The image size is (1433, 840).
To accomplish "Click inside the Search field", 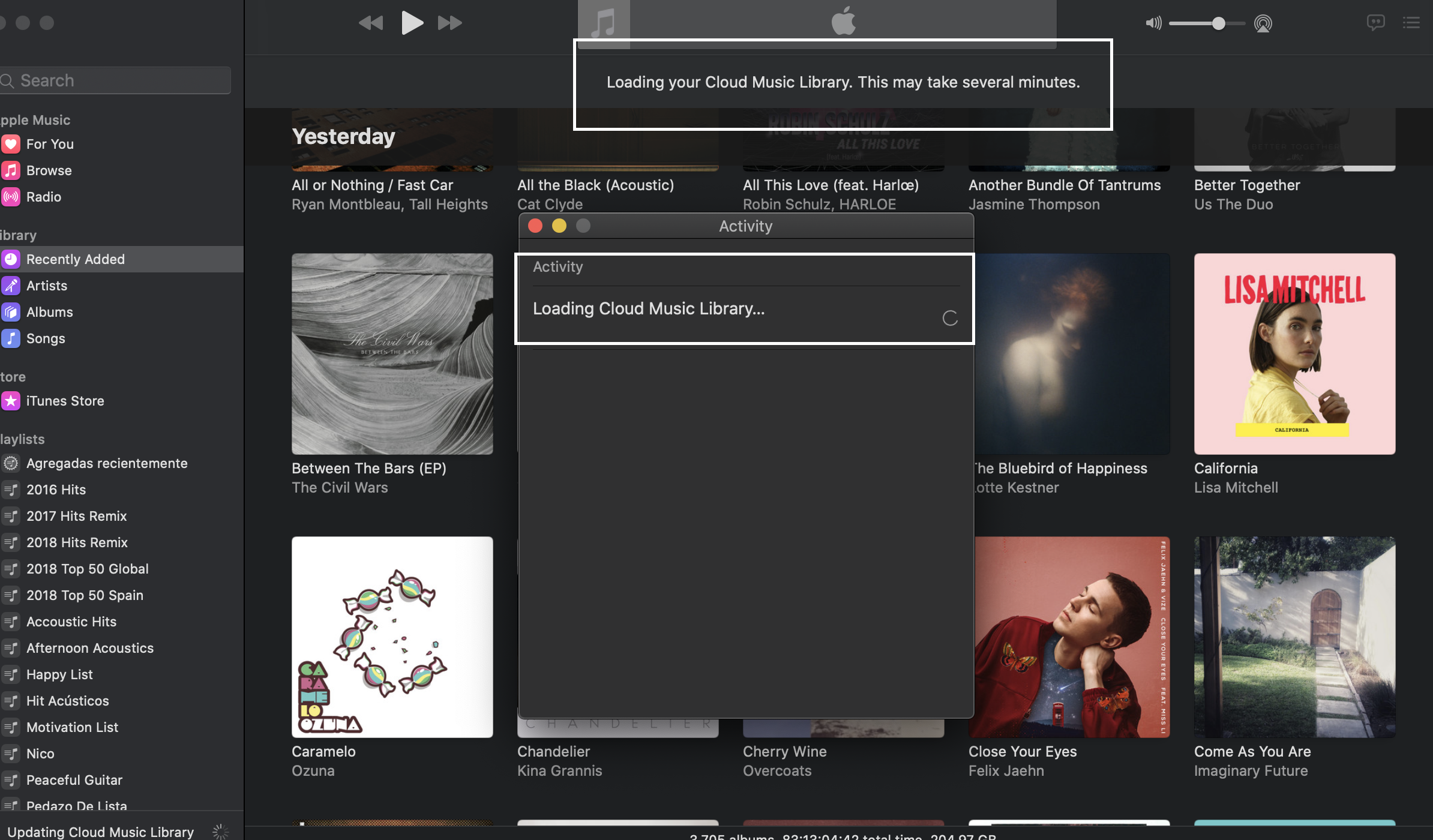I will click(x=115, y=80).
